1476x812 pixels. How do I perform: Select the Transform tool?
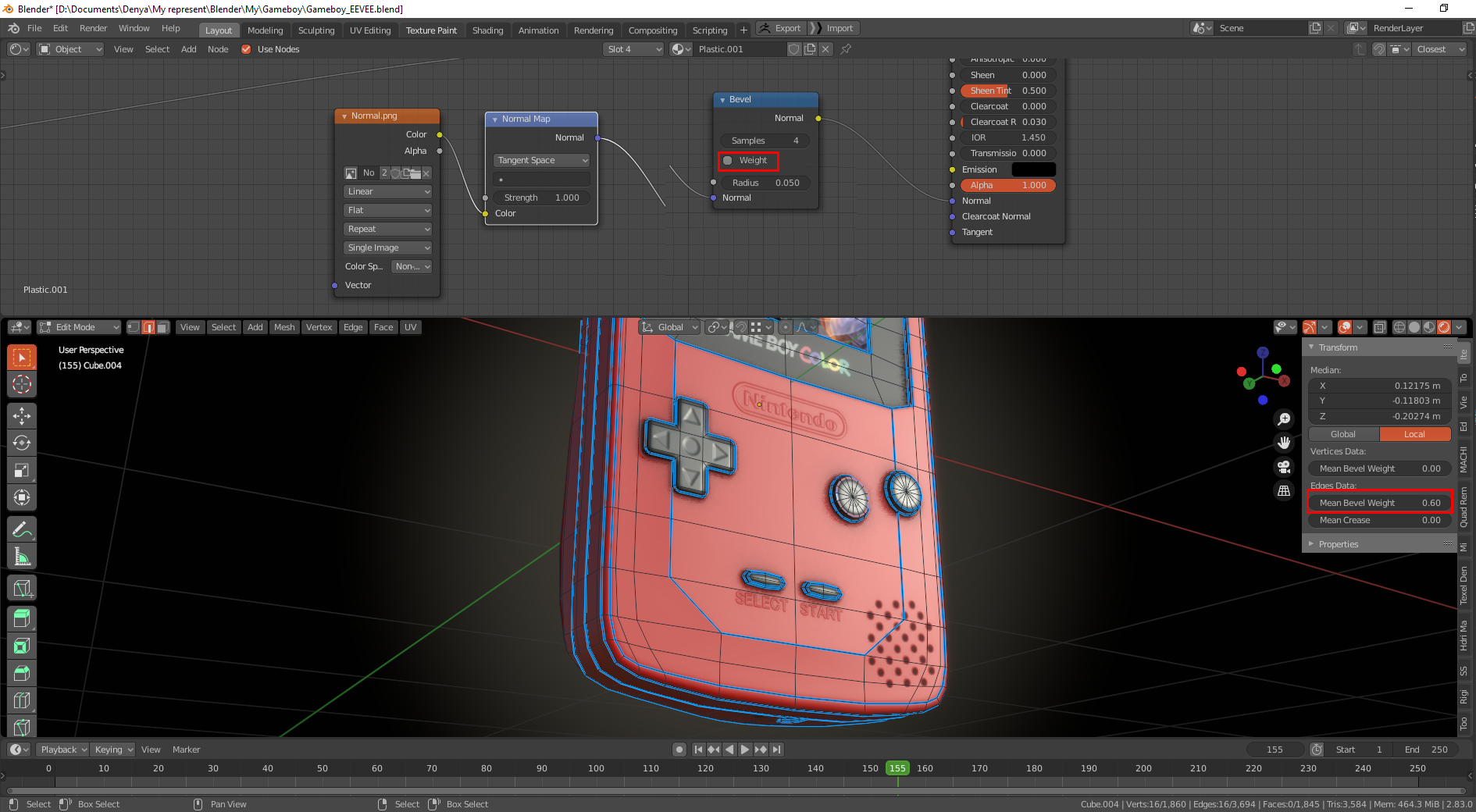click(x=22, y=497)
